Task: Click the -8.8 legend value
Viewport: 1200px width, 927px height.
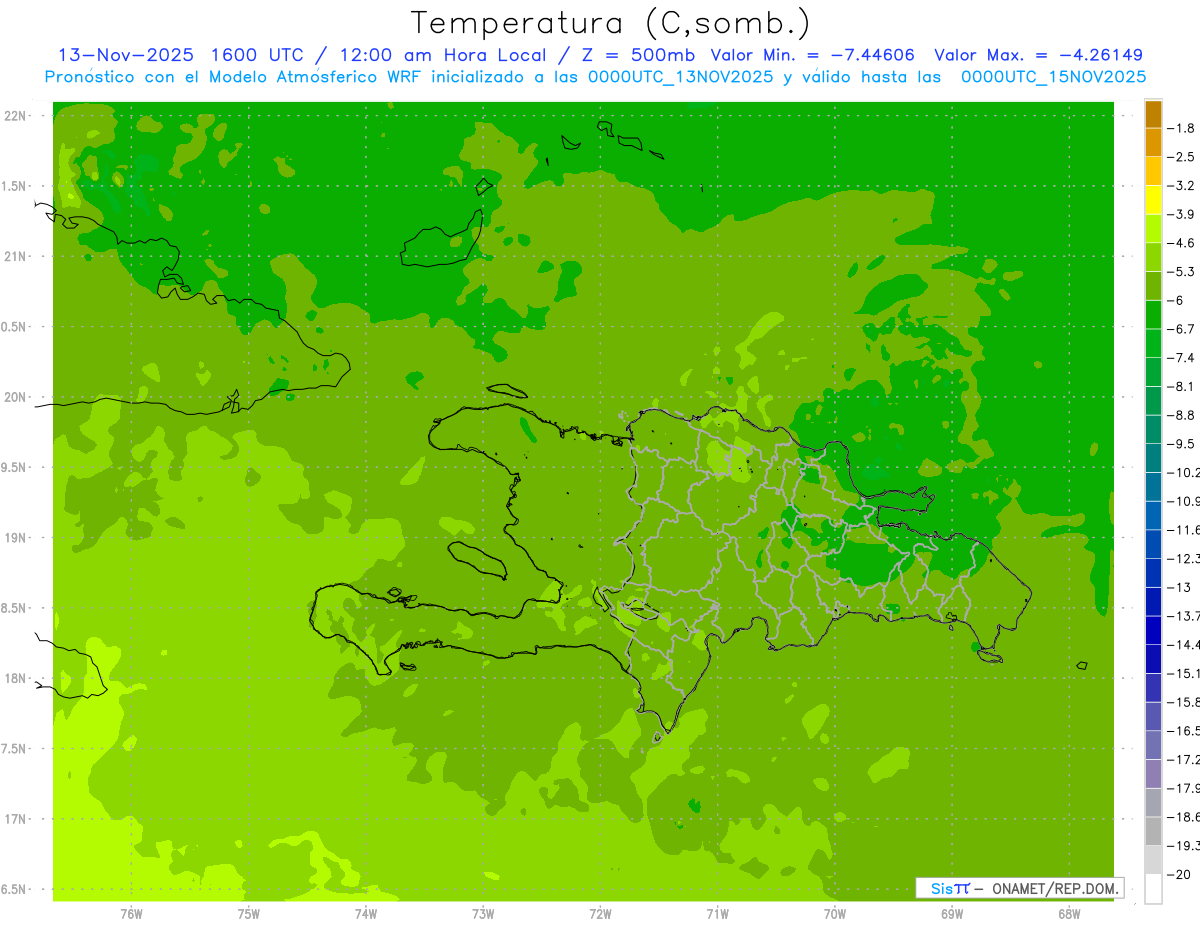Action: (1183, 415)
